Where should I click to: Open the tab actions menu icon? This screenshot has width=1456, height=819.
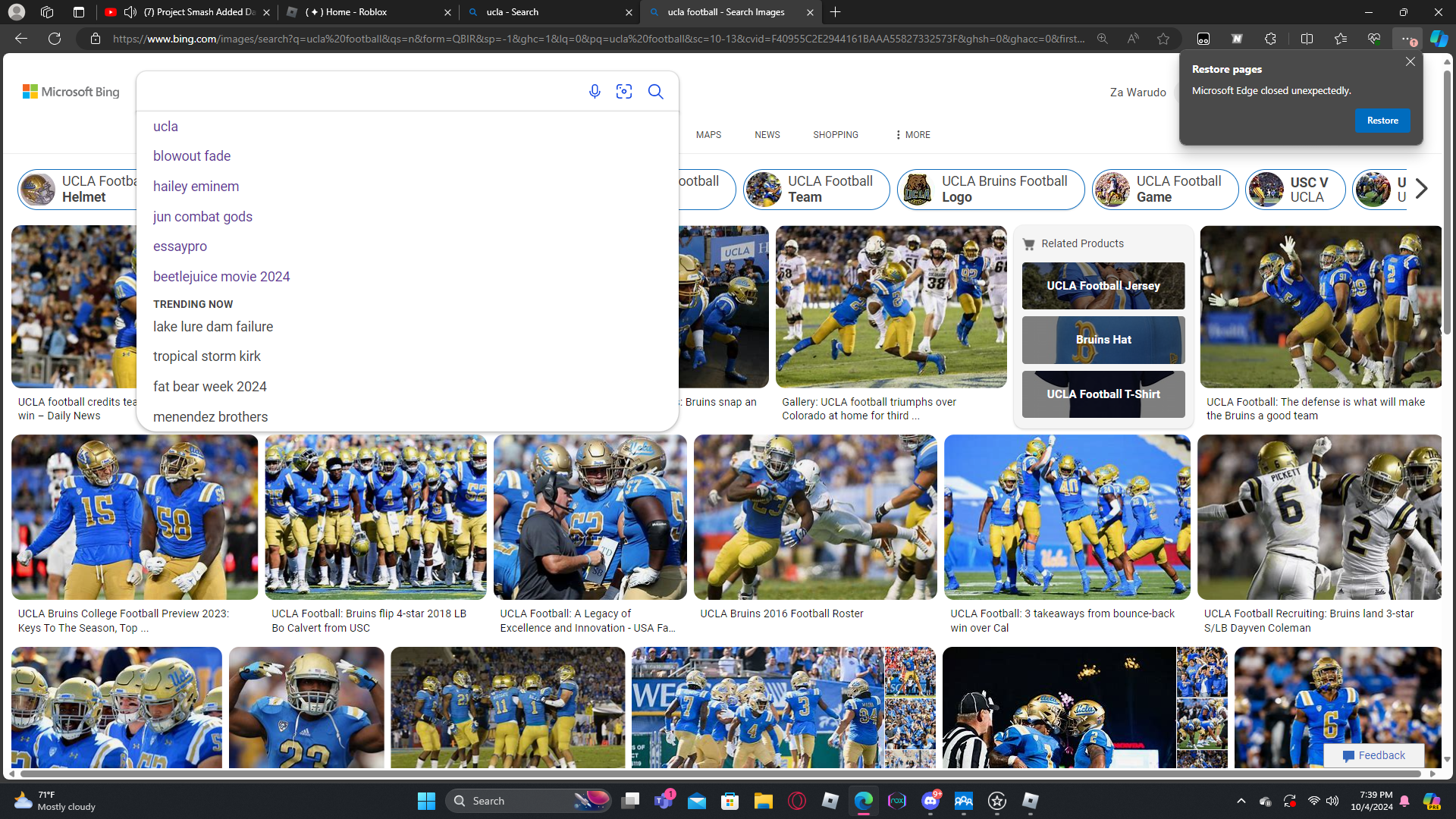[x=79, y=12]
